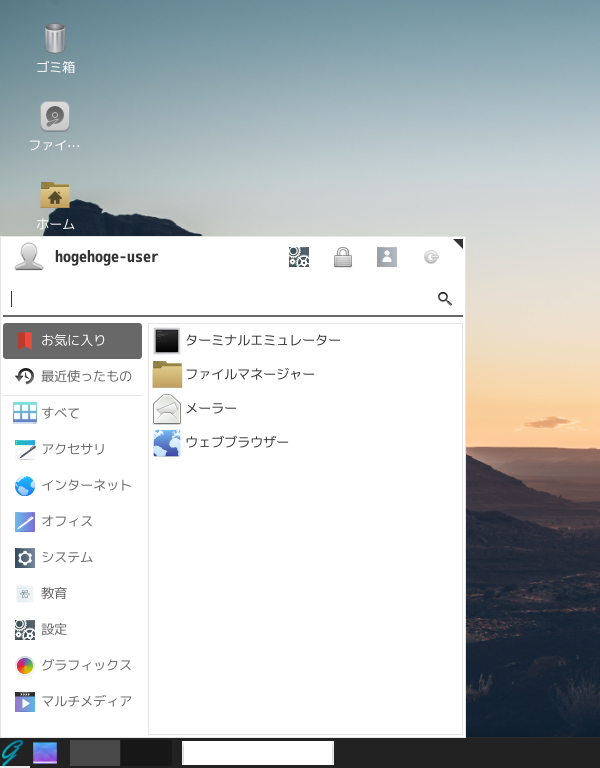Viewport: 600px width, 768px height.
Task: Open the settings manager icon beside username
Action: [299, 257]
